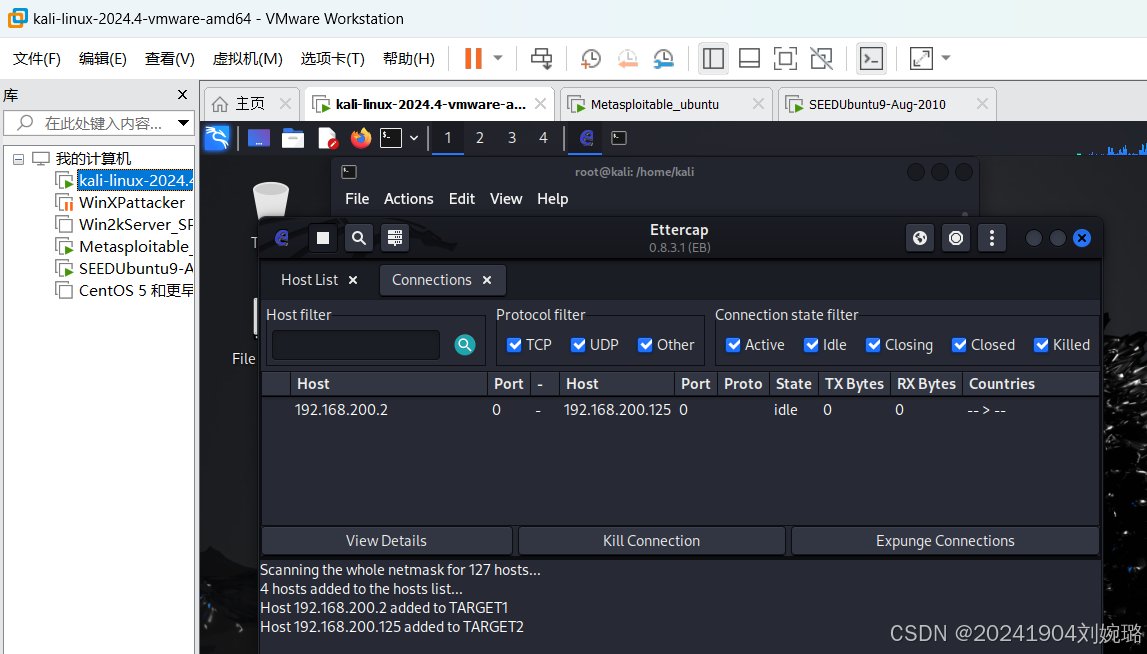Switch to Kali workspace 2
Screen dimensions: 1147x654
tap(480, 138)
